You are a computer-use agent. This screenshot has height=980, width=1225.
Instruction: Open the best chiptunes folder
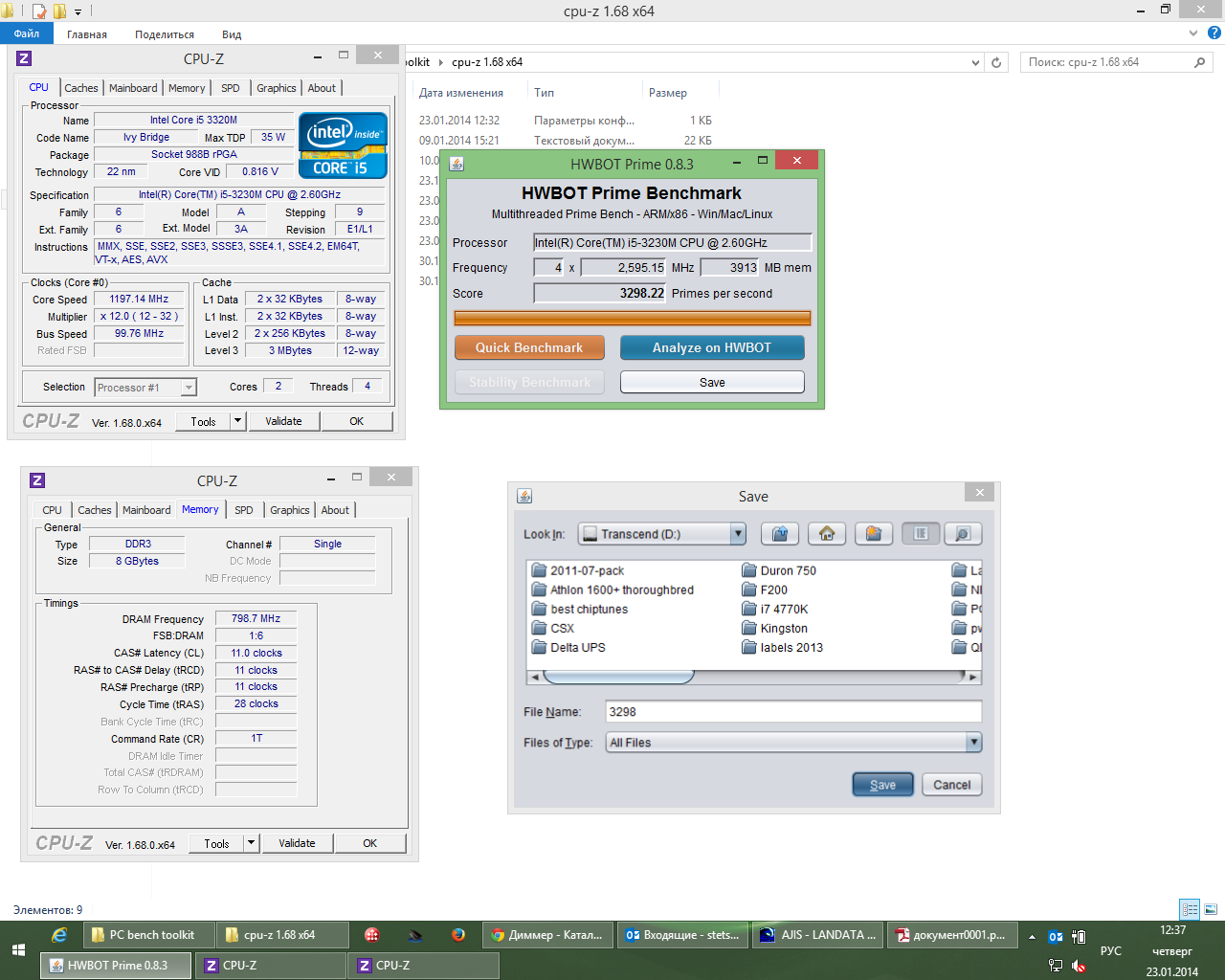[580, 609]
